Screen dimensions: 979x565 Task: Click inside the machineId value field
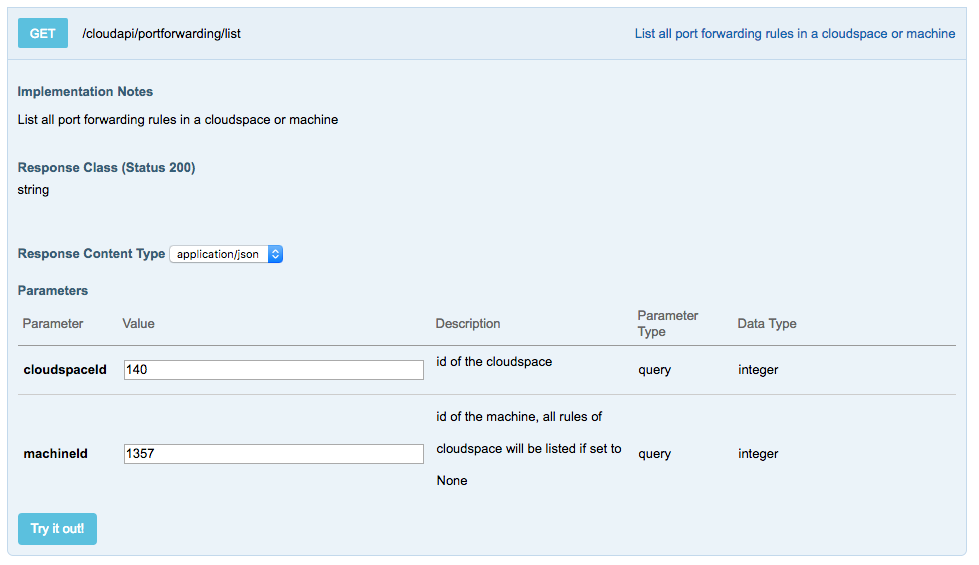click(x=273, y=454)
